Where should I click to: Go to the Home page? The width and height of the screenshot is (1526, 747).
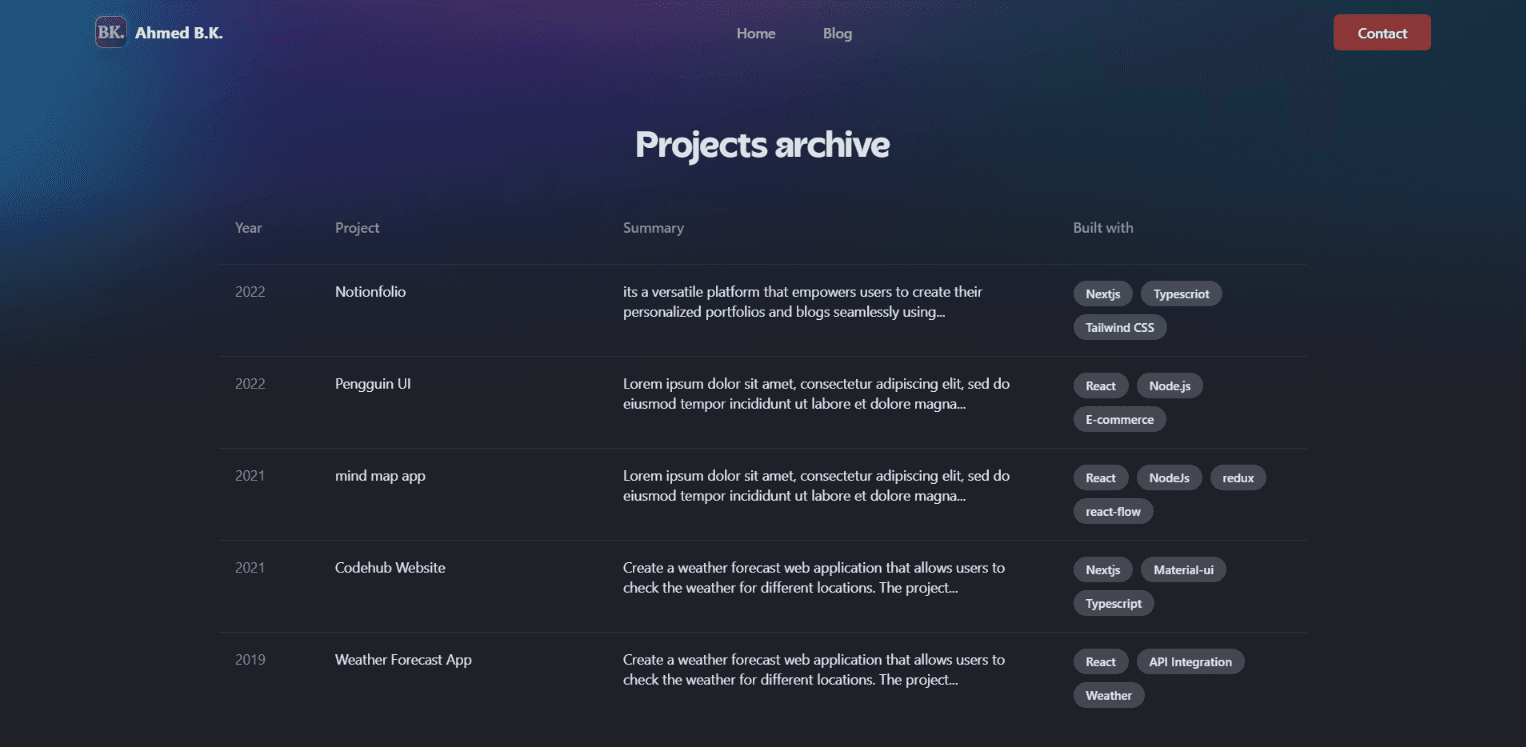756,33
